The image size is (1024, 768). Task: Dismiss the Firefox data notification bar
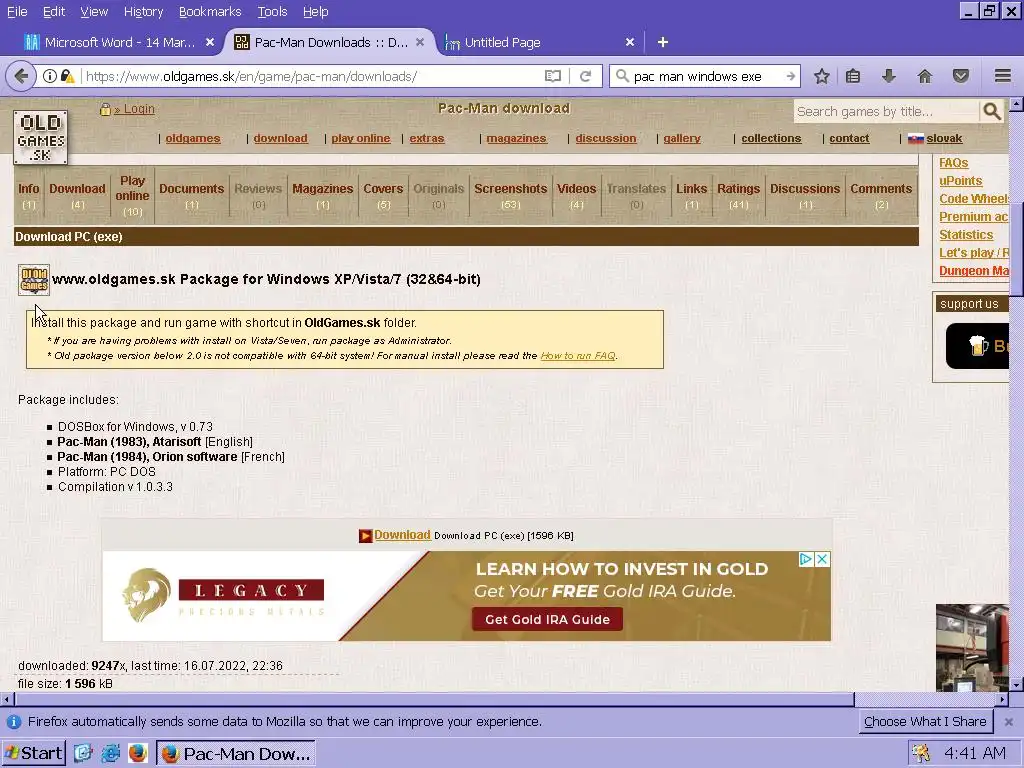click(1009, 722)
